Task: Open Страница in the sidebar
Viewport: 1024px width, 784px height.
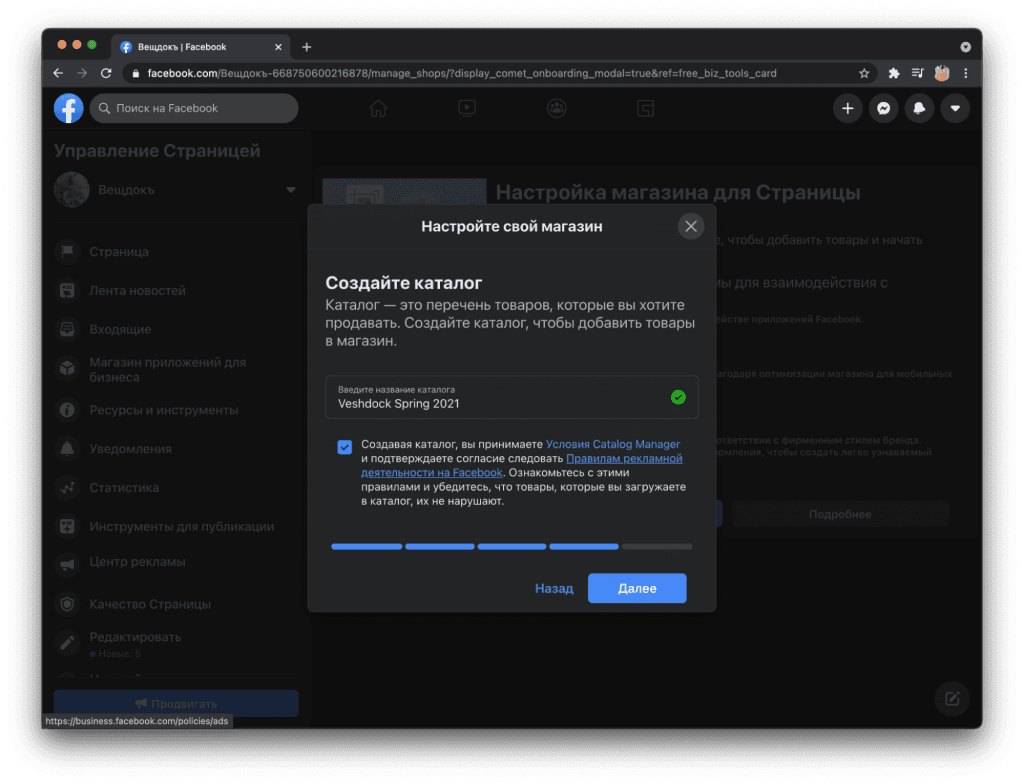Action: tap(119, 252)
